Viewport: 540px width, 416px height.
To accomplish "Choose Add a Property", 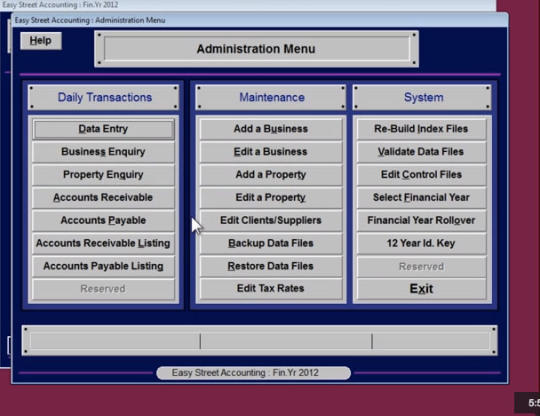I will 271,175.
